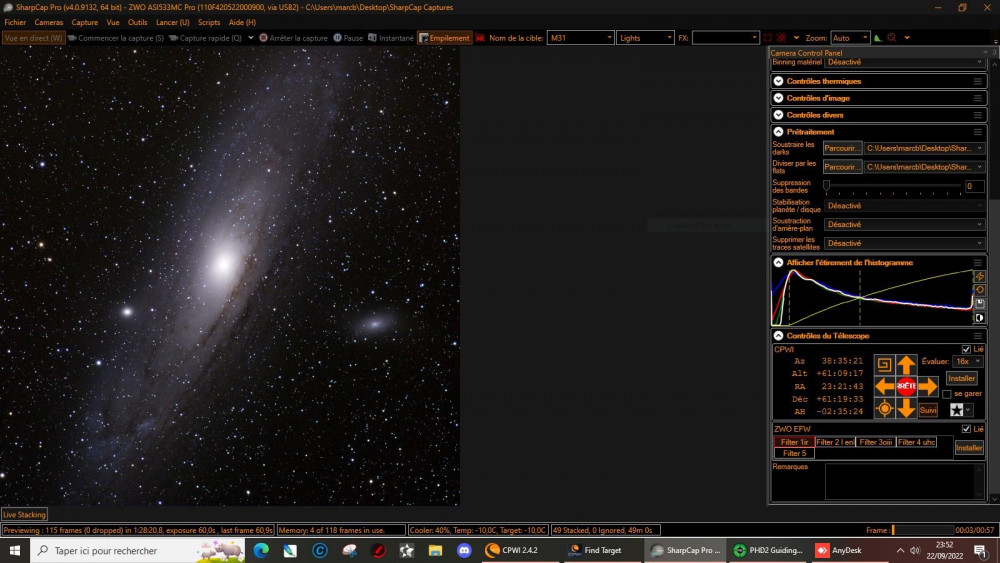Click the red magnifier focus icon
Viewport: 1000px width, 563px height.
pyautogui.click(x=892, y=38)
